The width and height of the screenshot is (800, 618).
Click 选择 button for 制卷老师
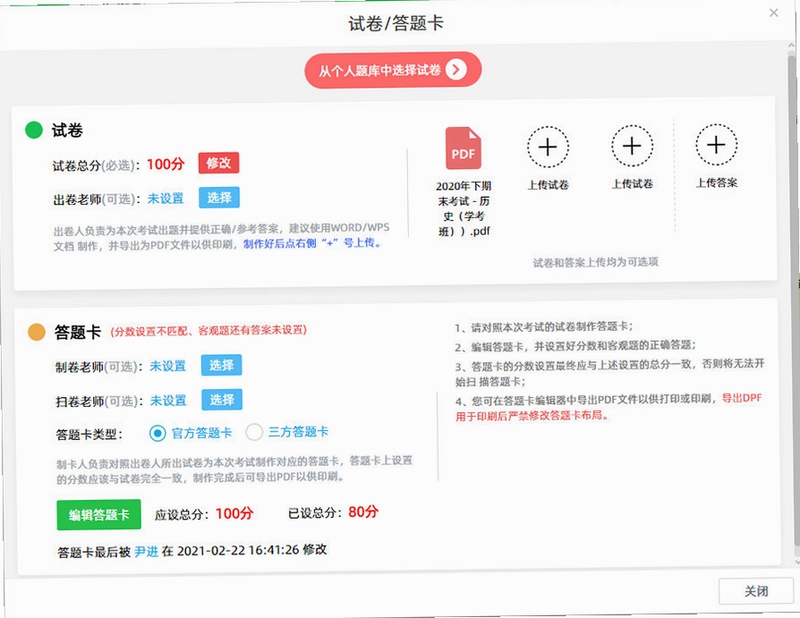click(x=221, y=365)
